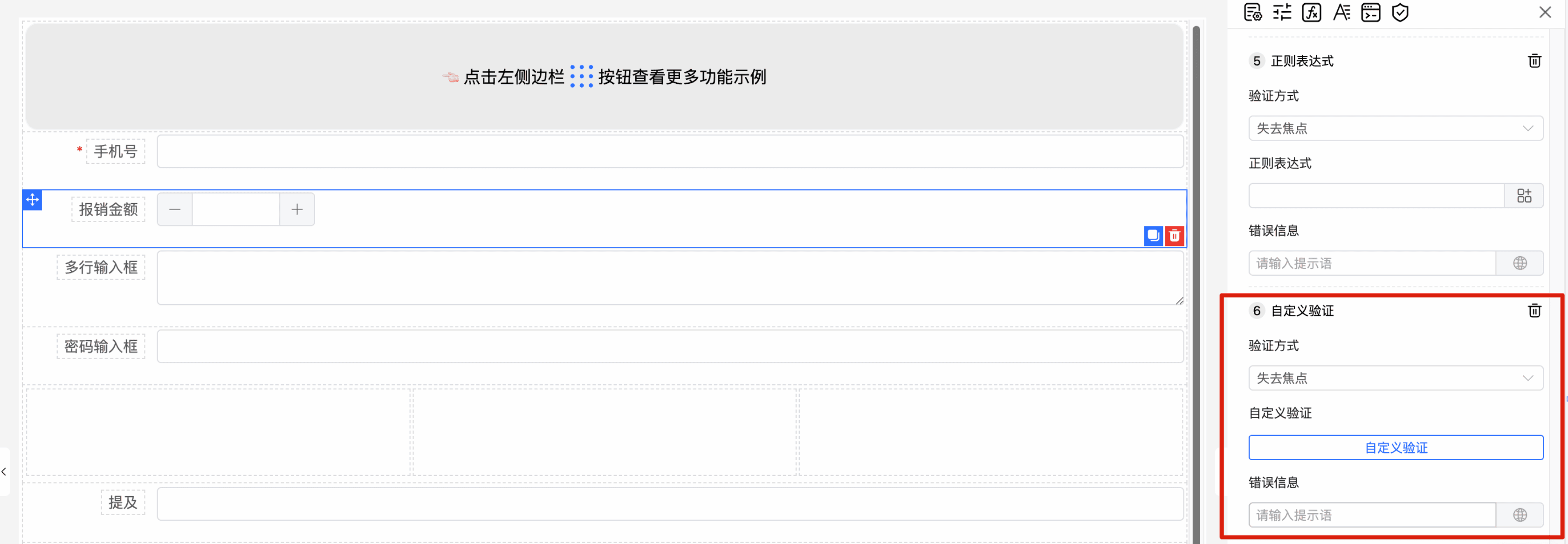Open the terminal event window icon

click(1370, 12)
